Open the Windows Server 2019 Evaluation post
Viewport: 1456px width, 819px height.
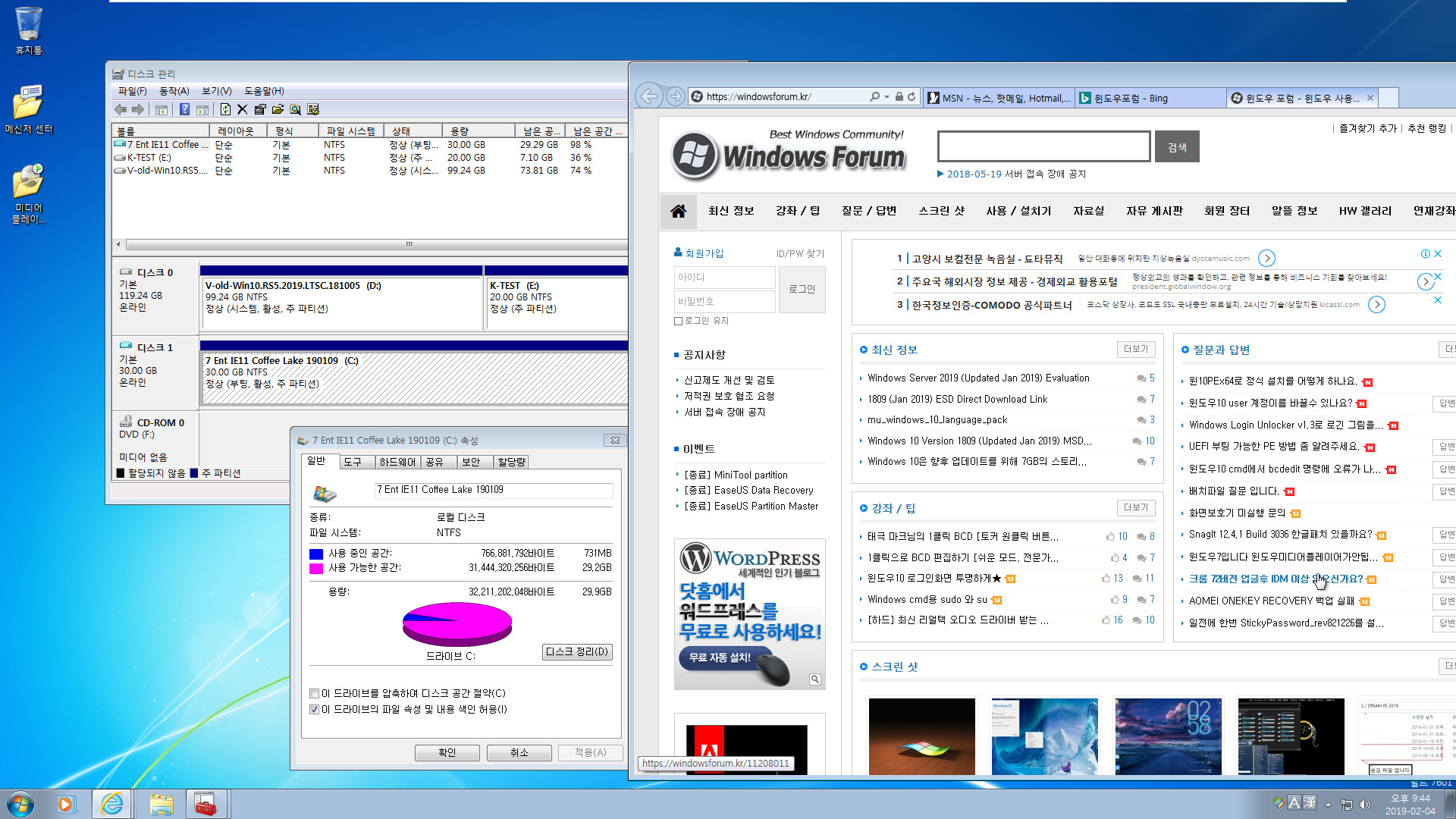(x=978, y=378)
